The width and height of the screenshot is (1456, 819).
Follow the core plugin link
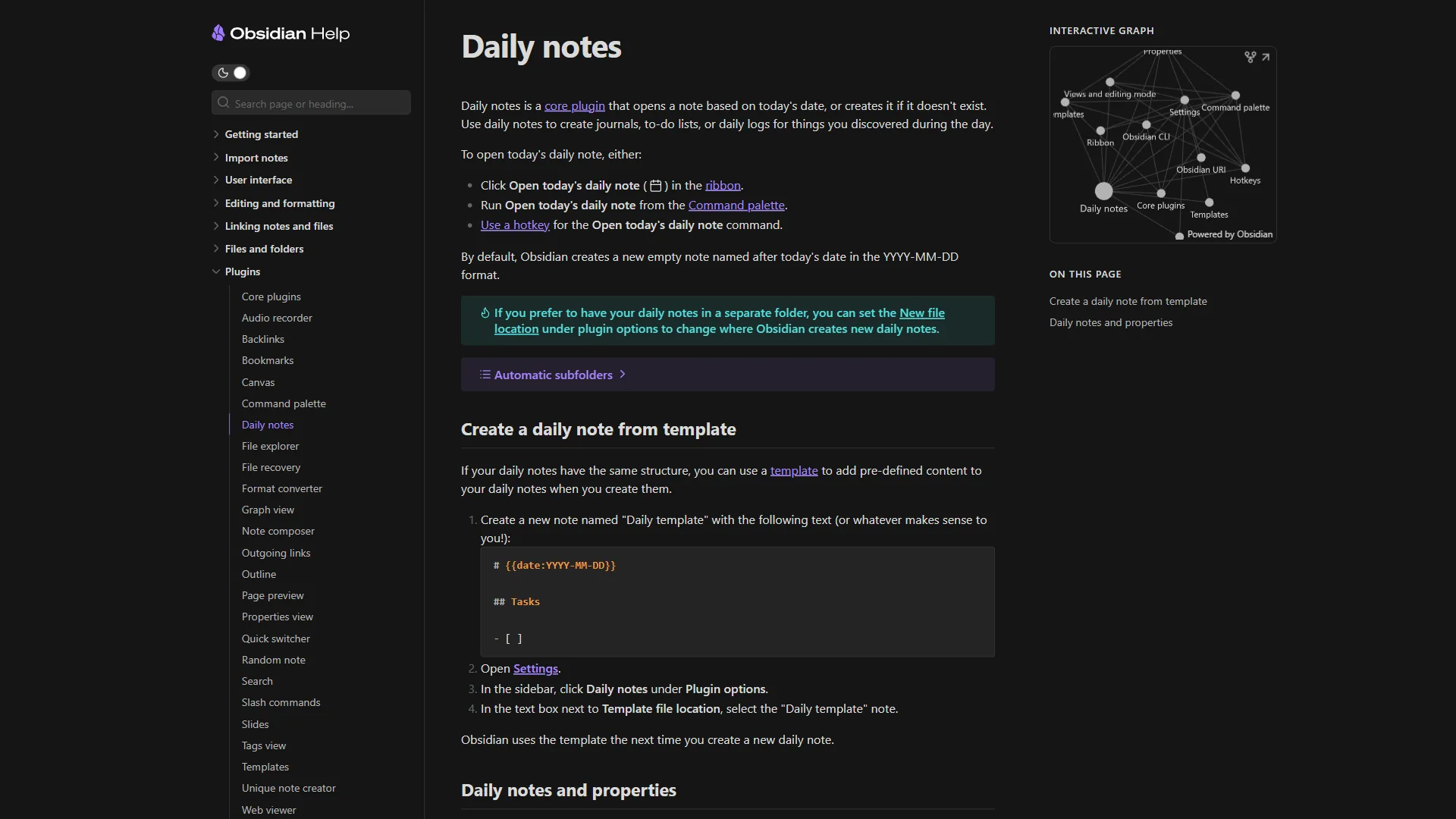click(574, 106)
